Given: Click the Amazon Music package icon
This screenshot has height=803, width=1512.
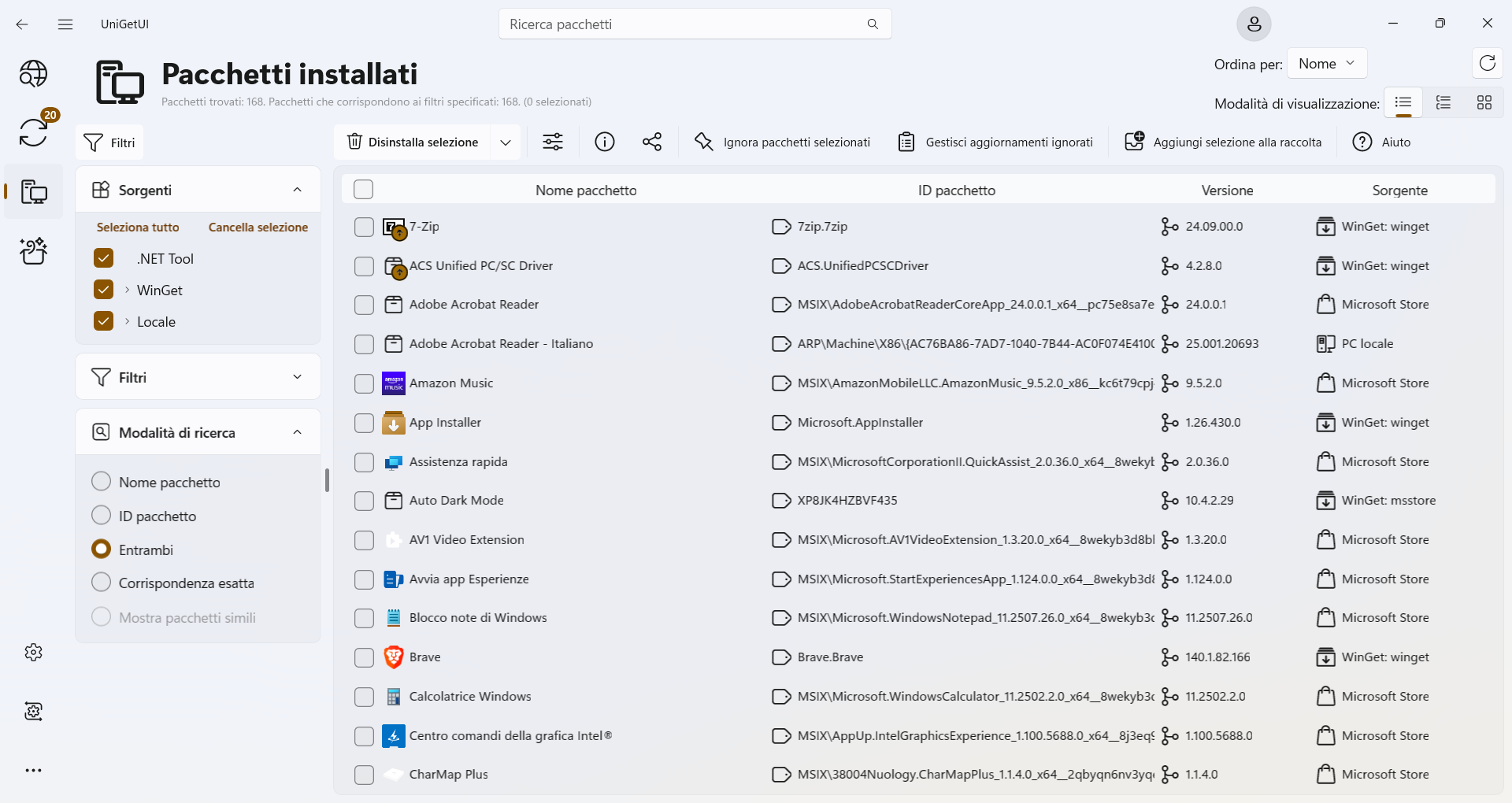Looking at the screenshot, I should [393, 383].
